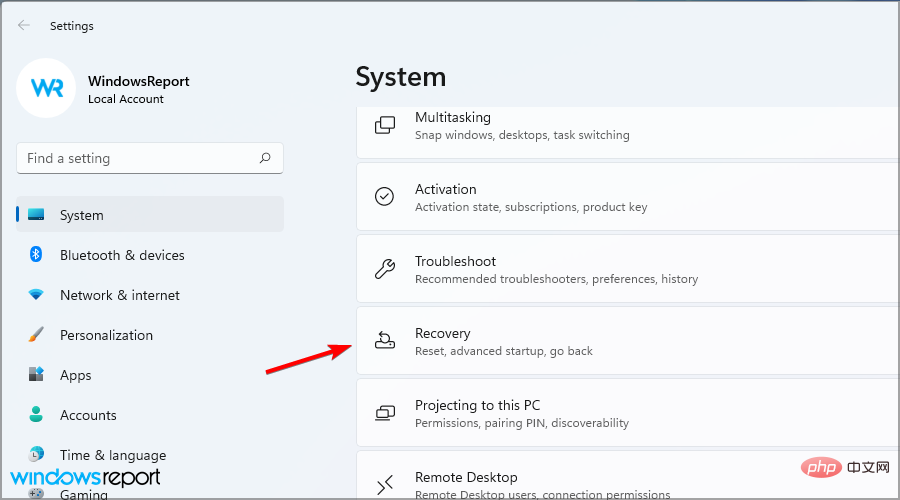Open the WindowsReport account avatar
This screenshot has width=900, height=500.
pos(46,88)
